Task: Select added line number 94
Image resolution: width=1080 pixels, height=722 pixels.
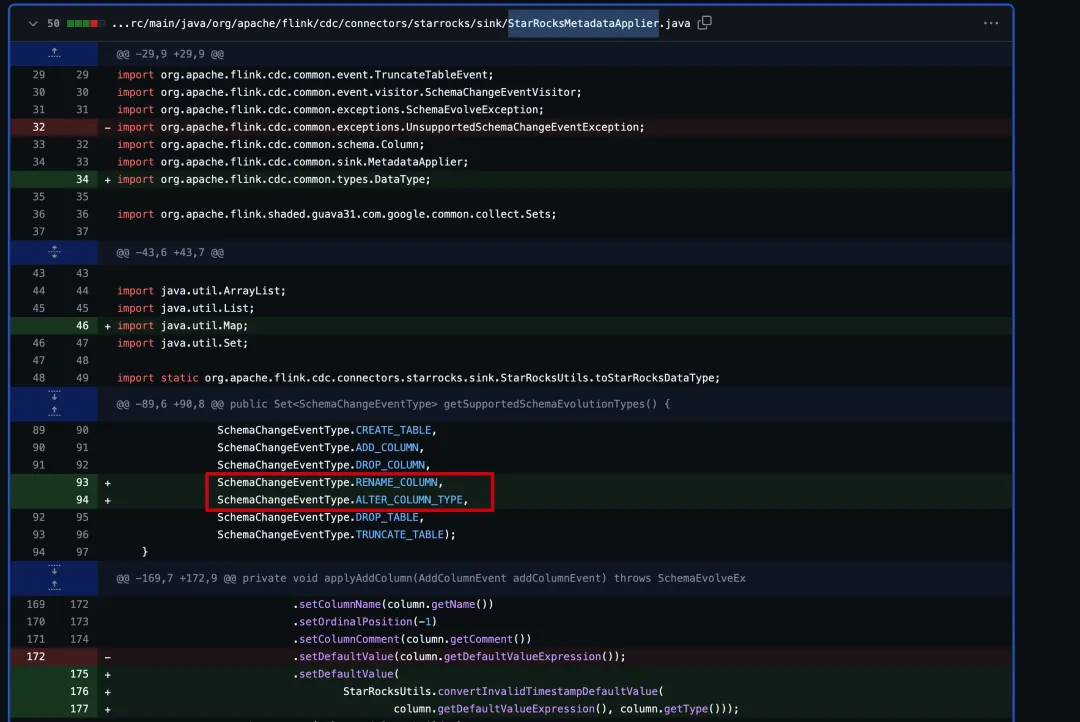Action: (x=82, y=499)
